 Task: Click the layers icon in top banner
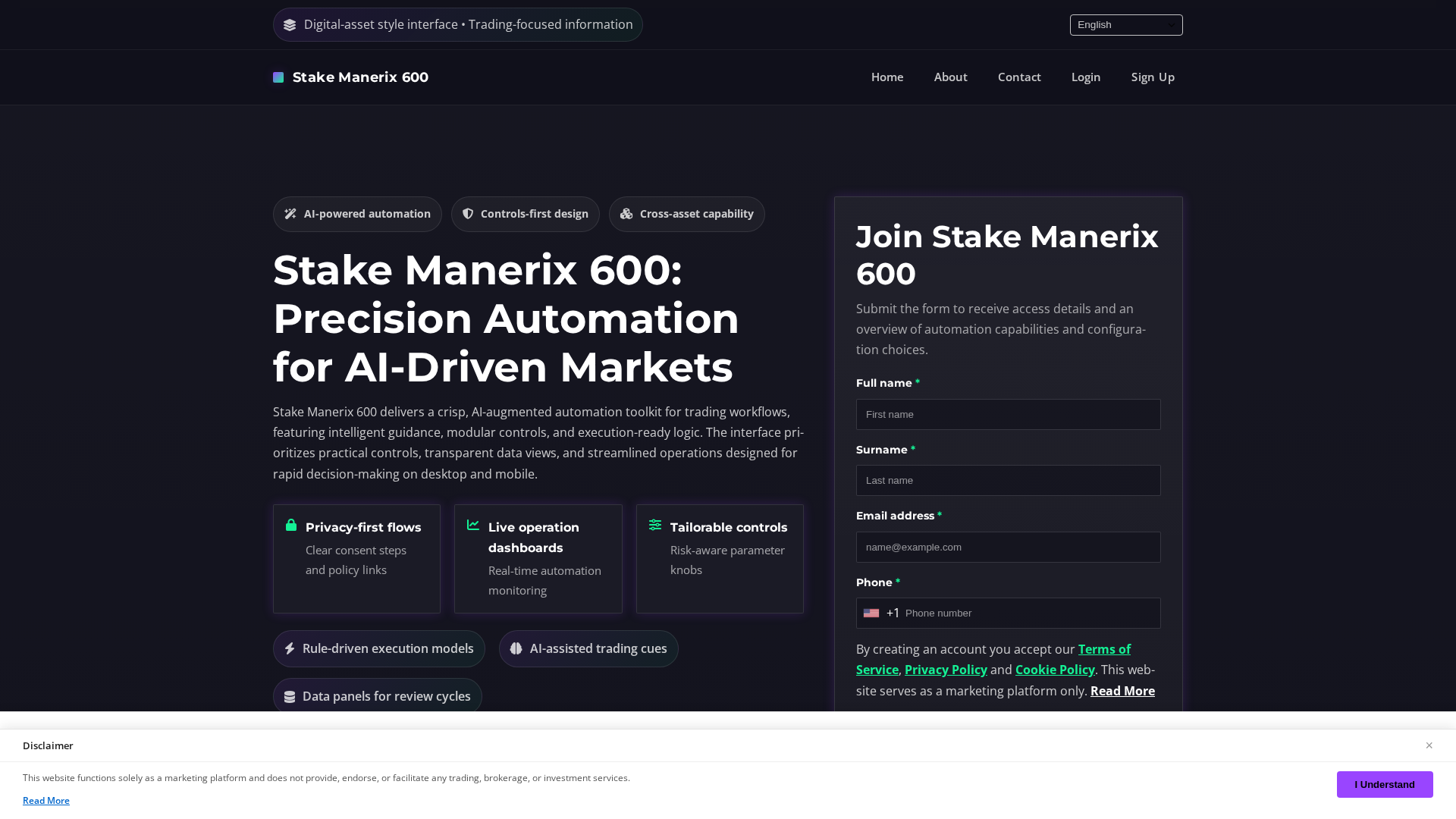click(290, 25)
